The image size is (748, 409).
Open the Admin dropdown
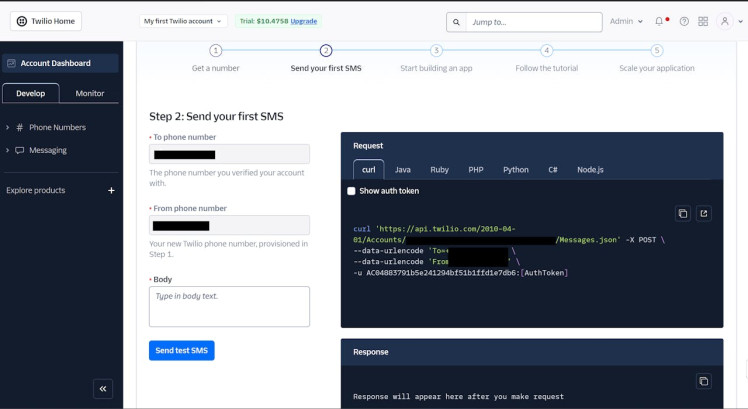point(626,21)
